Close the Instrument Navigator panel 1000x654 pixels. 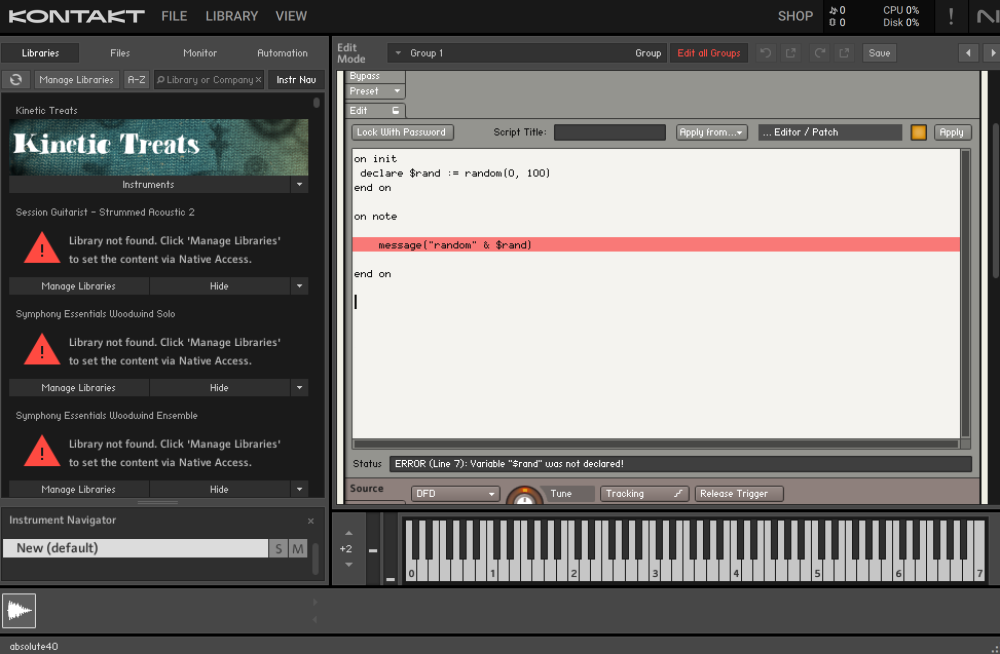(x=311, y=521)
